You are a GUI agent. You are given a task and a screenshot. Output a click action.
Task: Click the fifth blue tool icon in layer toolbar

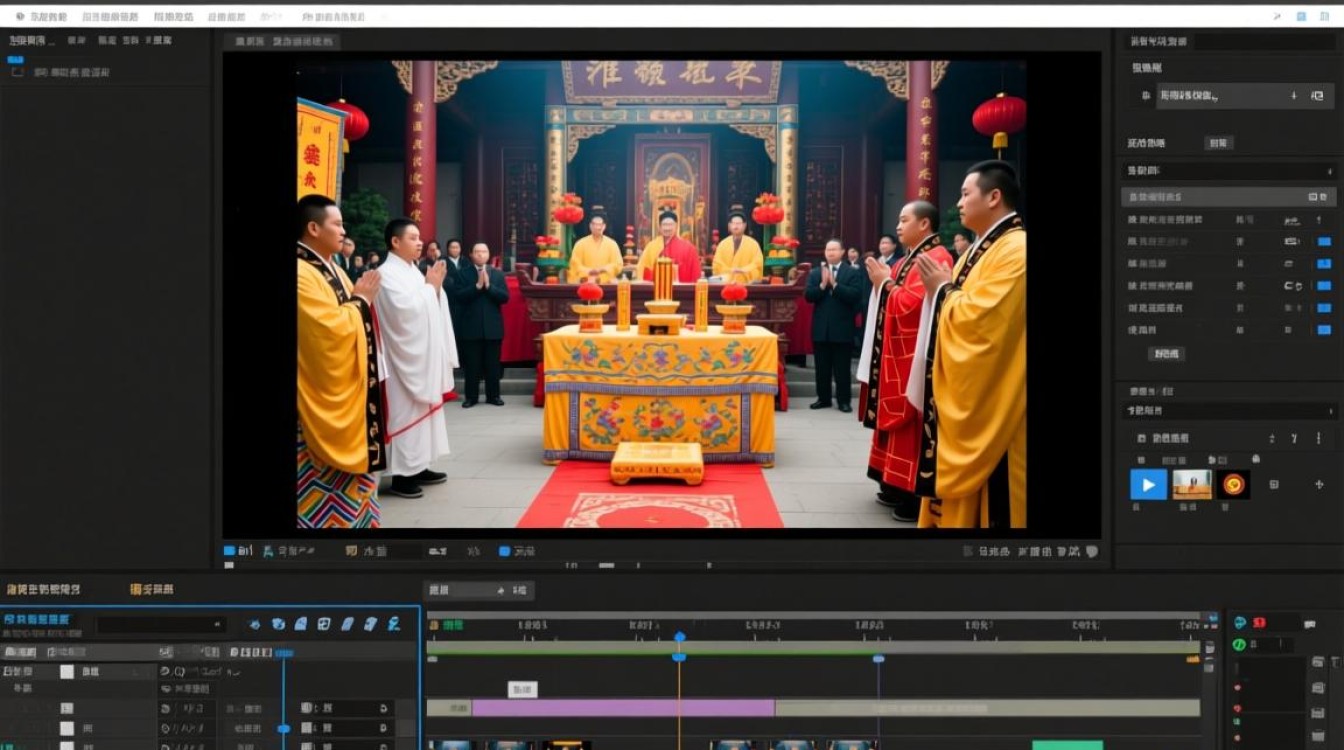[x=347, y=624]
